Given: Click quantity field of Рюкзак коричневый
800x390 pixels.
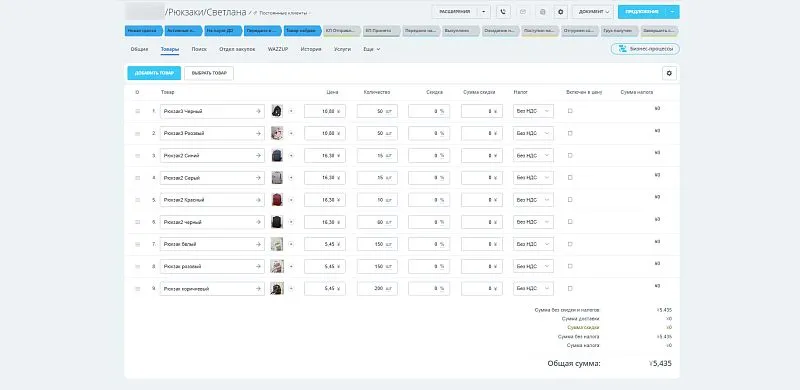Looking at the screenshot, I should [377, 288].
